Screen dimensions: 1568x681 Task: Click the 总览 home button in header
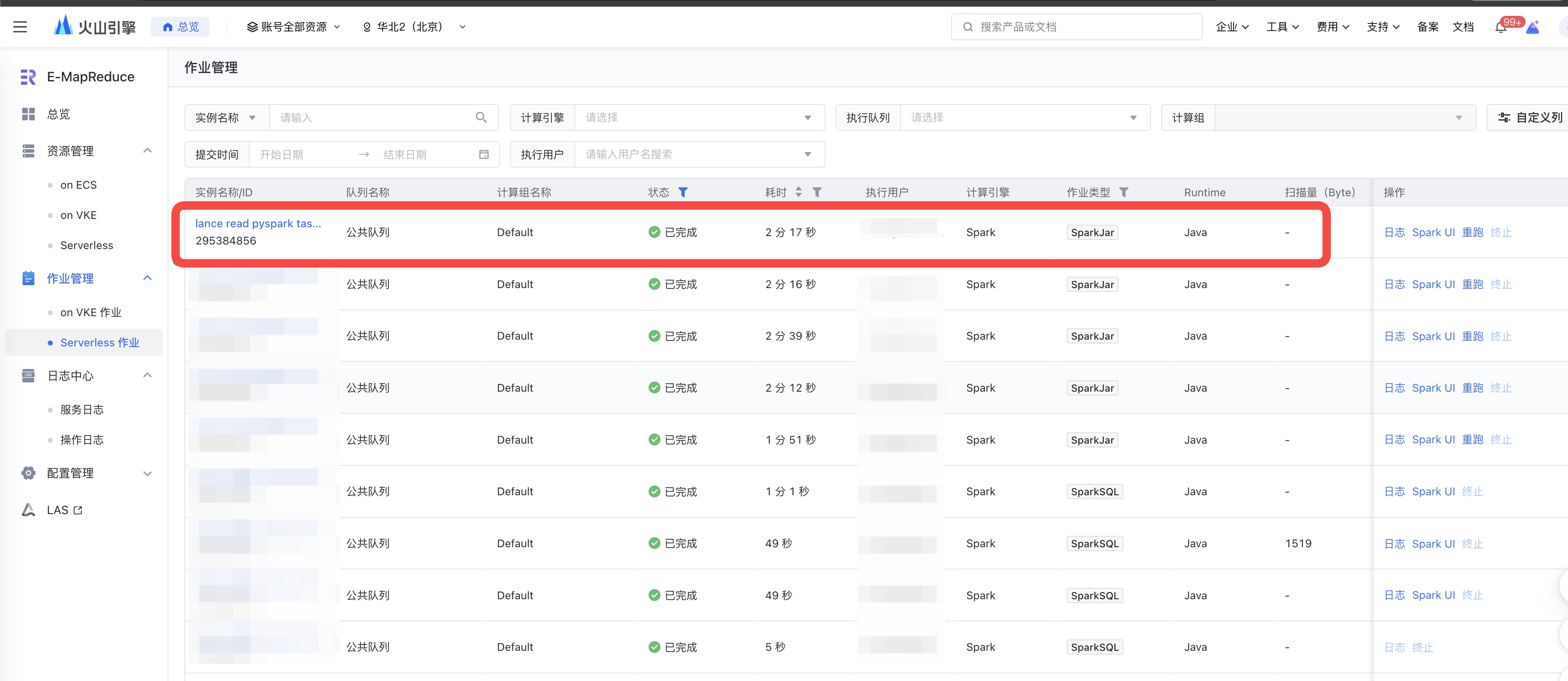tap(180, 27)
